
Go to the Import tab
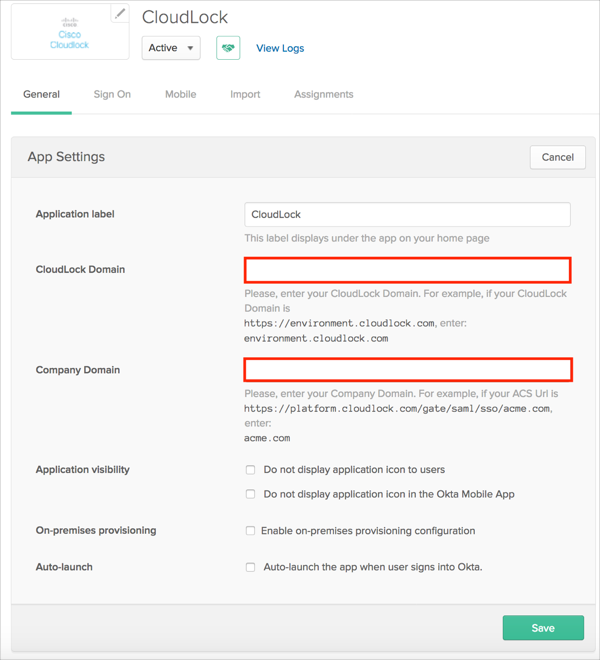point(245,94)
